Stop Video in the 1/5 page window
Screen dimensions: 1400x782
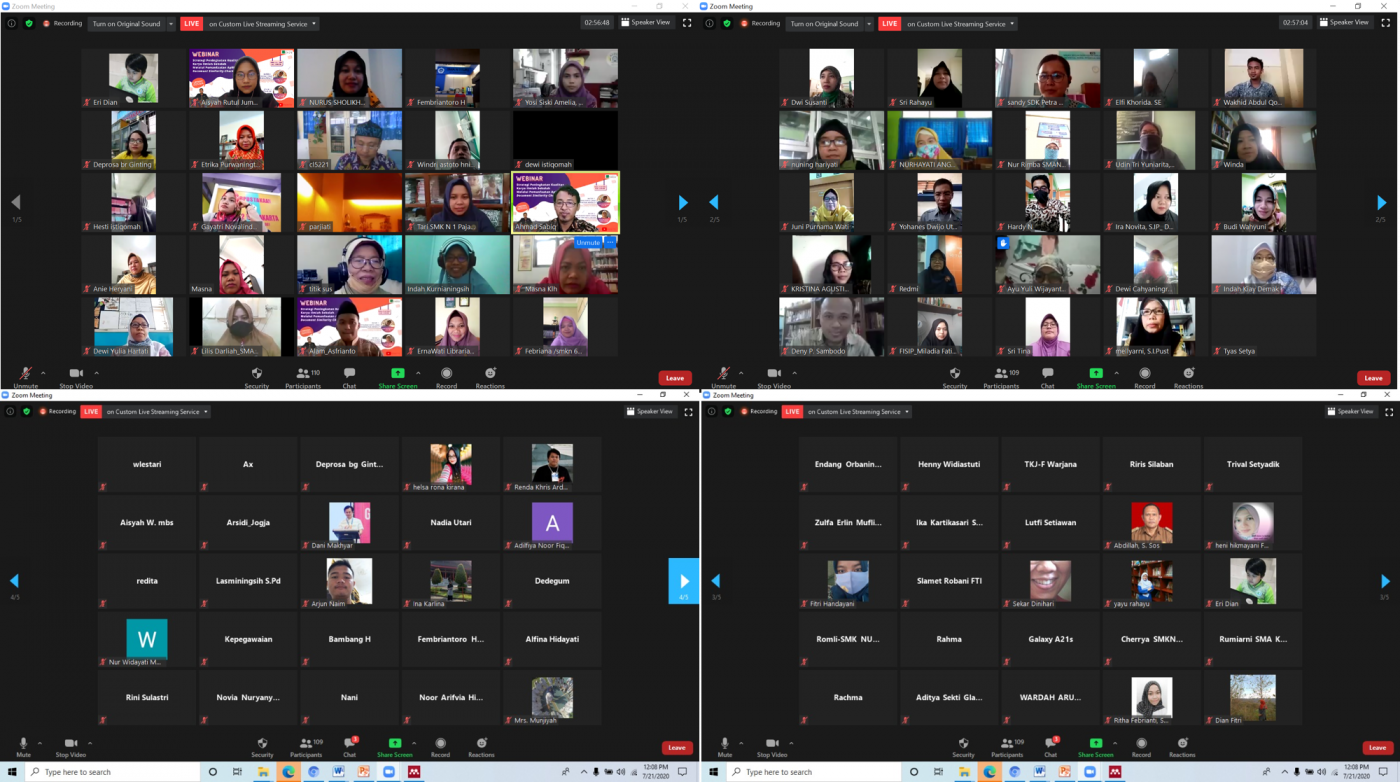[x=75, y=377]
